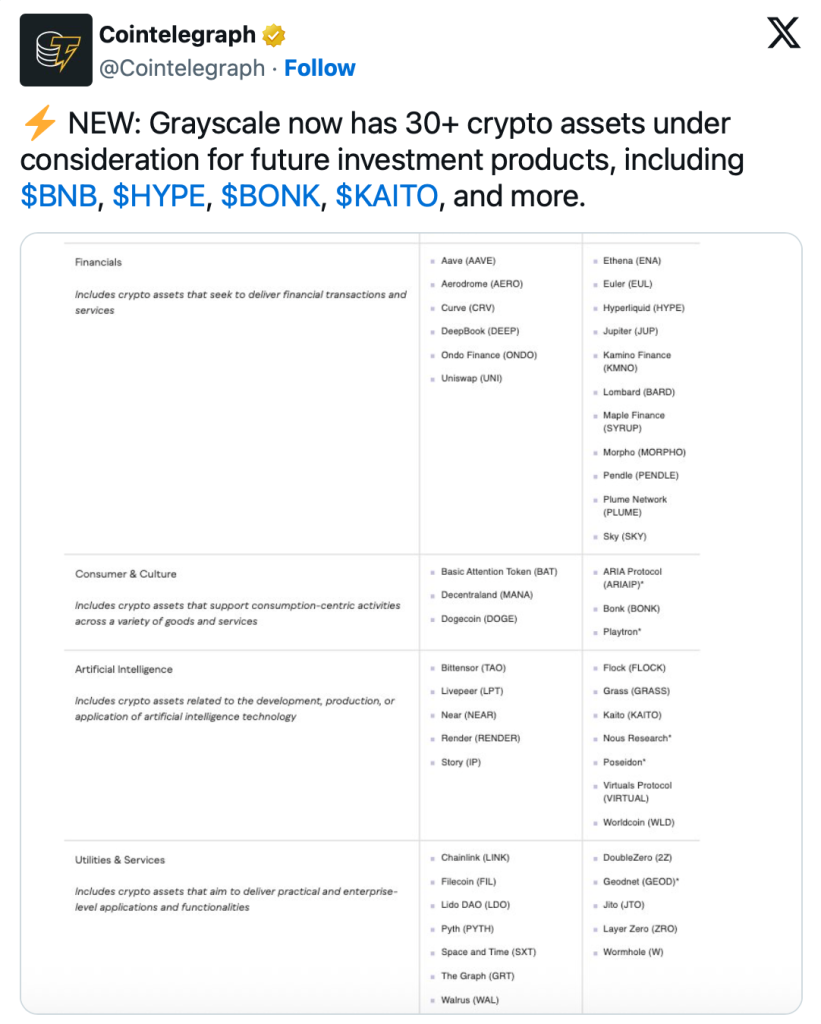The image size is (821, 1024).
Task: Select the Dogecoin (DOGE) list entry
Action: (x=481, y=619)
